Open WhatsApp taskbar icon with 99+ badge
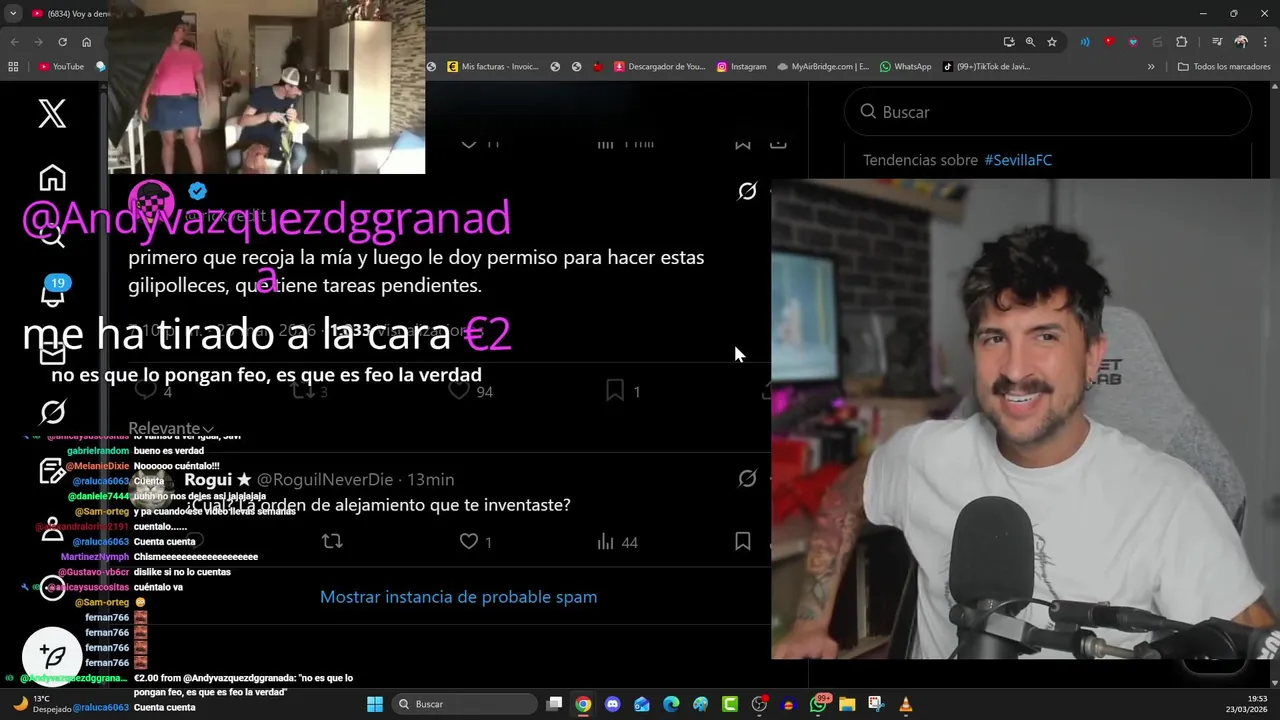1280x720 pixels. pyautogui.click(x=819, y=704)
